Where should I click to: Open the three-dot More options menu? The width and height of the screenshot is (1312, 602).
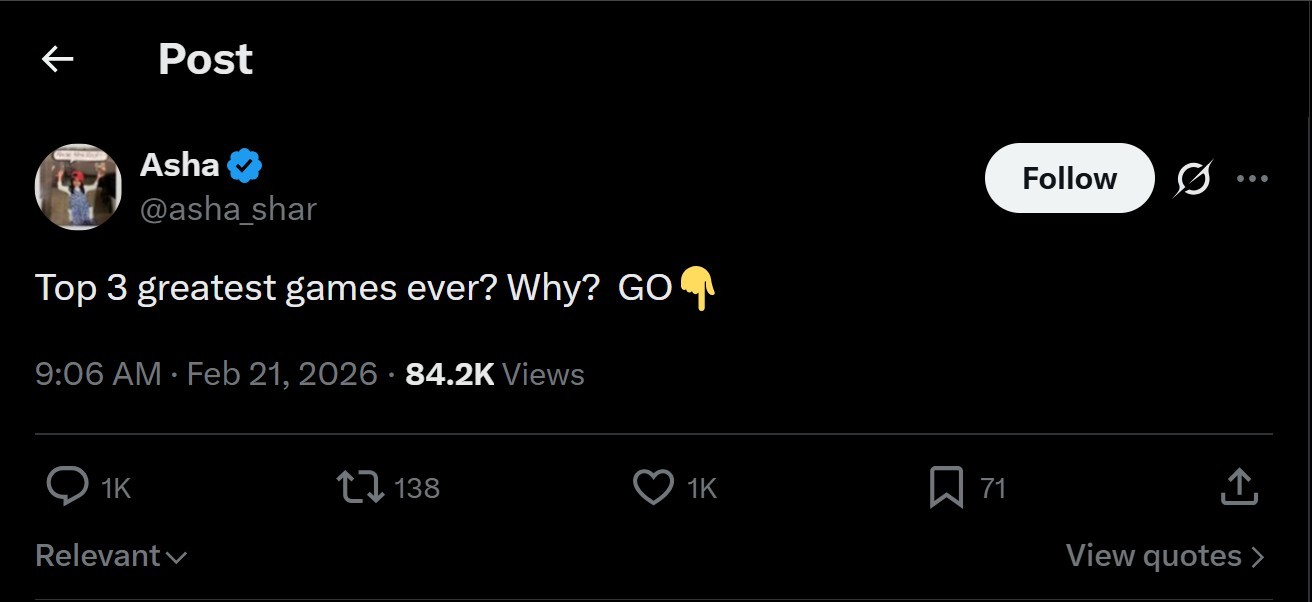[x=1252, y=179]
